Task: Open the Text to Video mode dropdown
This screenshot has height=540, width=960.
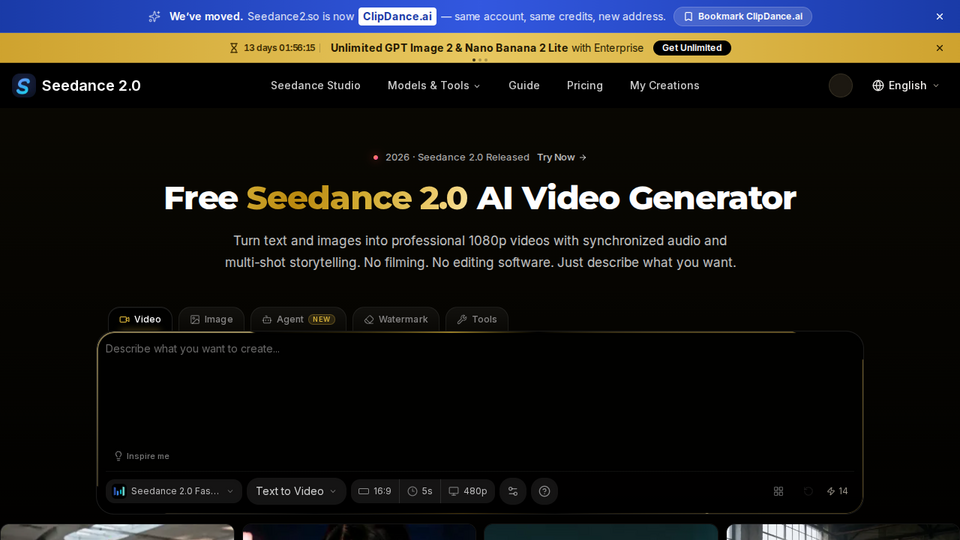Action: (x=296, y=491)
